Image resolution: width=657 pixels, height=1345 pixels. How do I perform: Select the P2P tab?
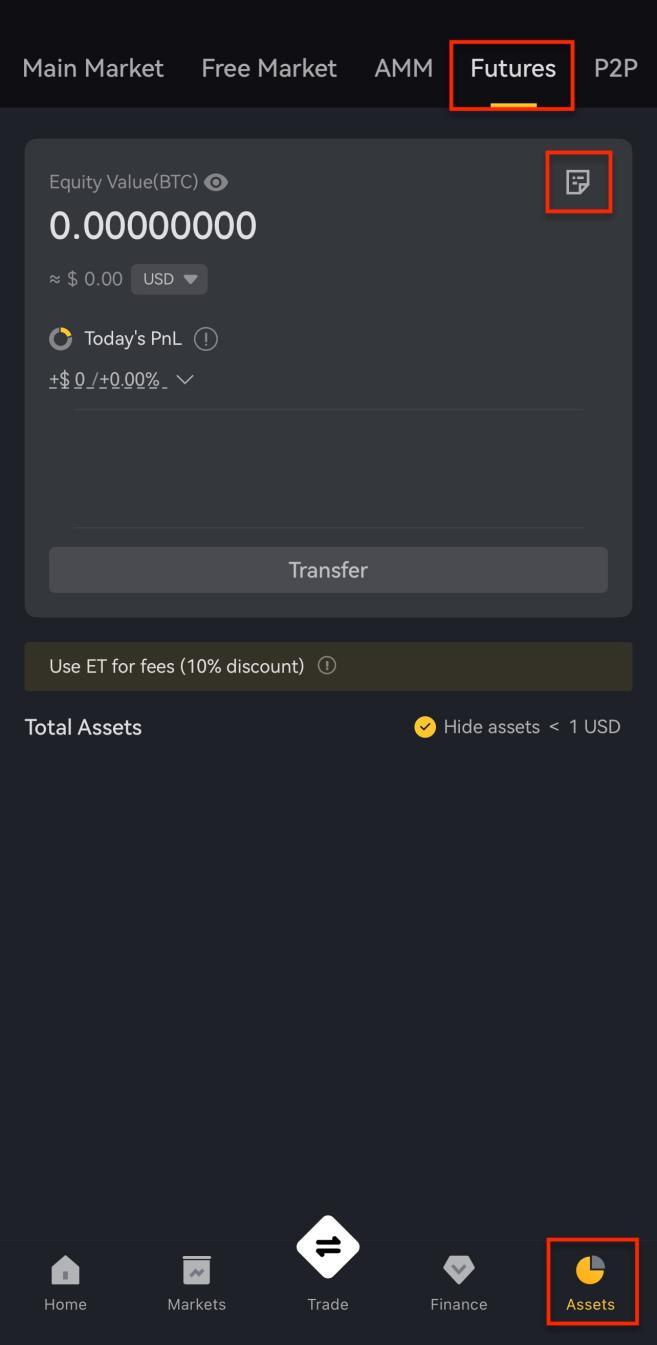pos(616,68)
